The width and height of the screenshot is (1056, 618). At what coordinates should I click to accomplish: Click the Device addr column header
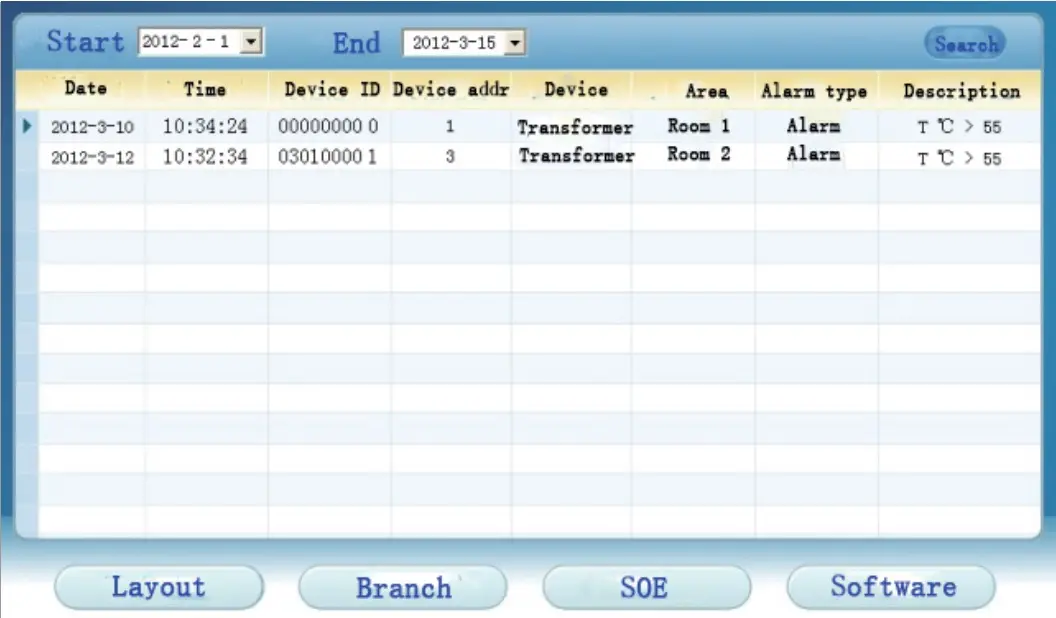(x=451, y=89)
